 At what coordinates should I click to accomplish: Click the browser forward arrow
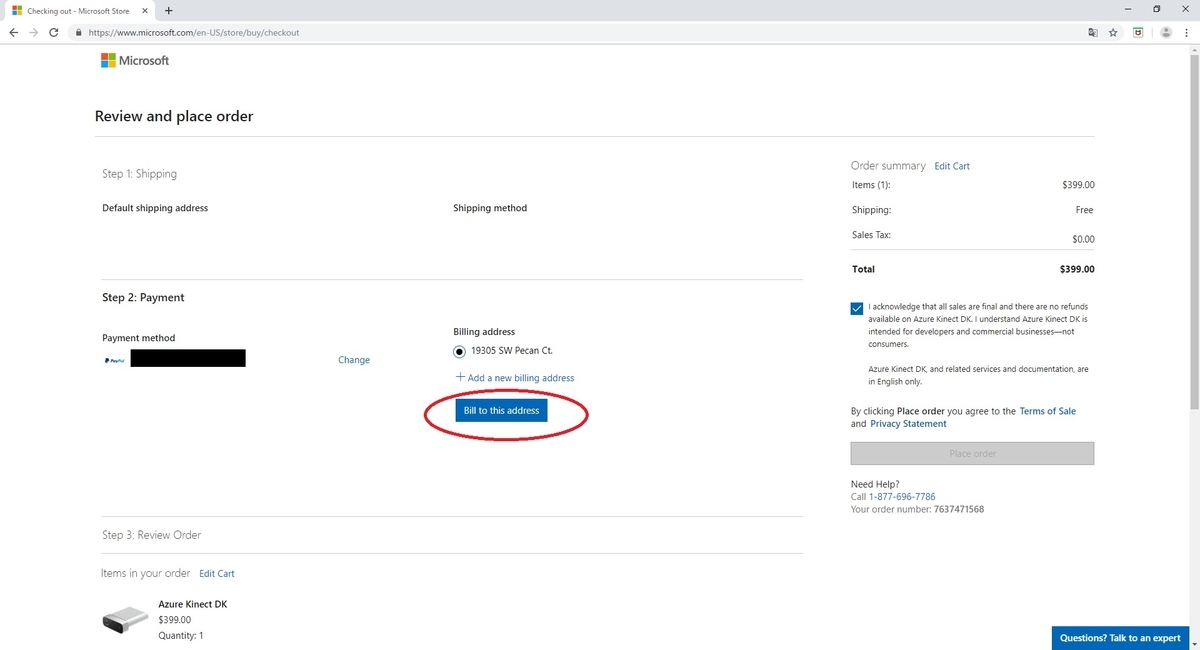point(35,32)
